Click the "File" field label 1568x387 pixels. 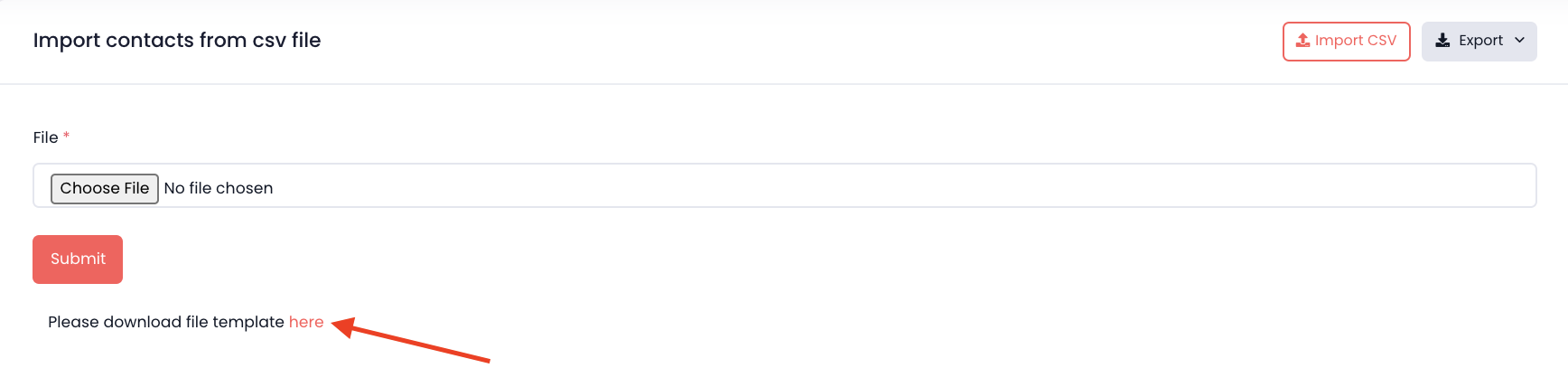click(x=45, y=137)
